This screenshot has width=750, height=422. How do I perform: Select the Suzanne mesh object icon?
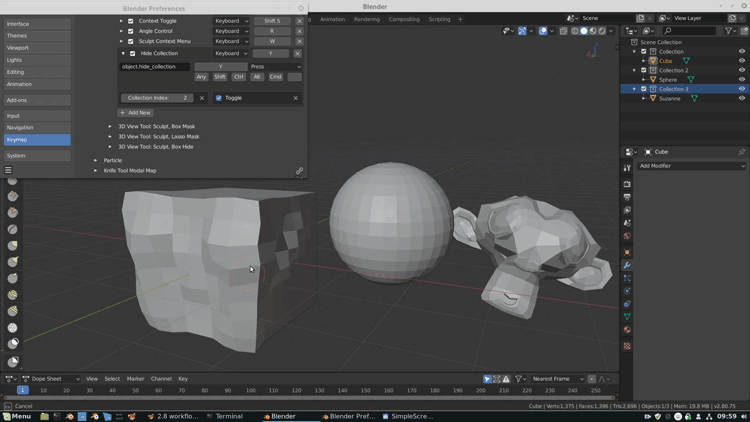(x=653, y=98)
